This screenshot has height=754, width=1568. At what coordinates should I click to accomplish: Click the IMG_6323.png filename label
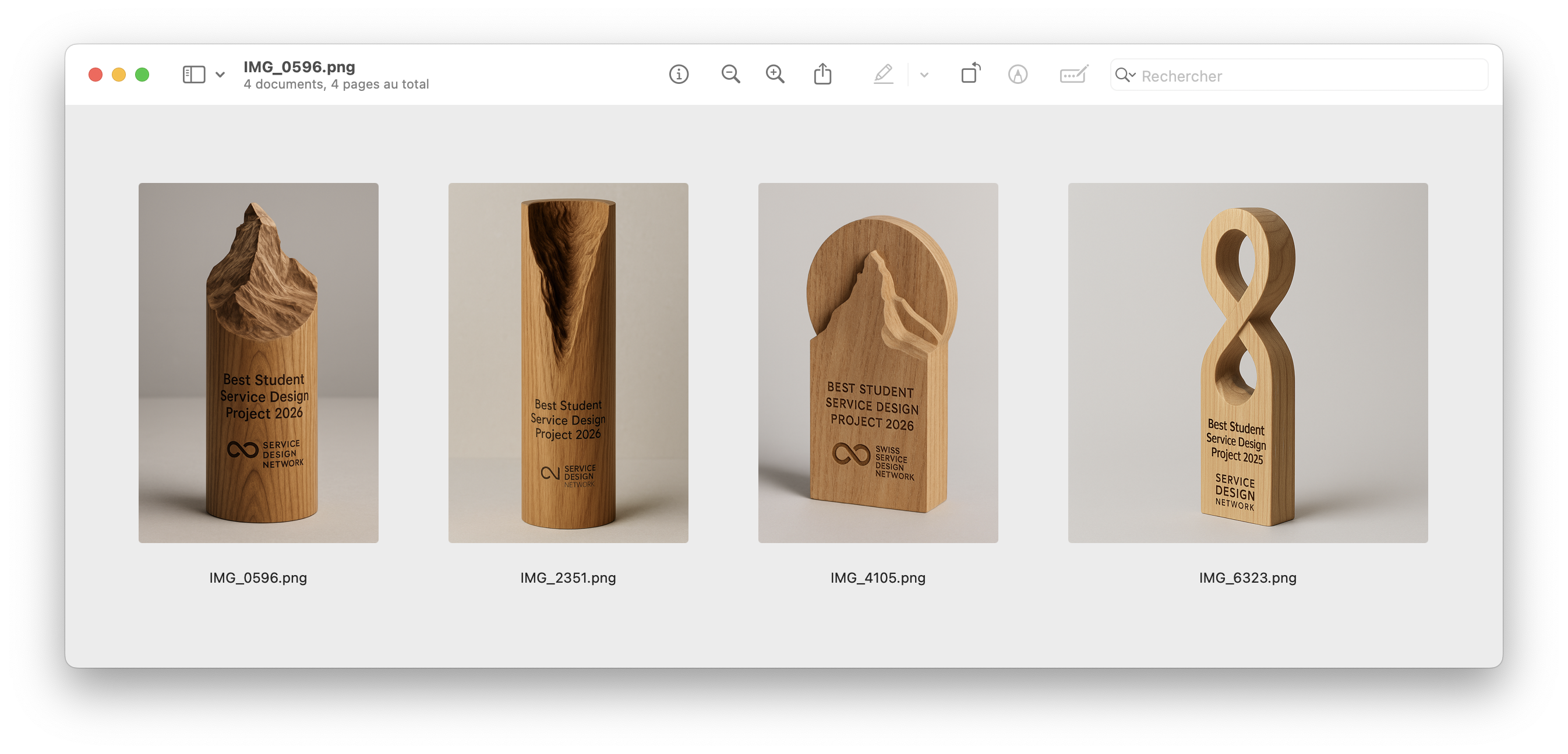click(x=1247, y=577)
